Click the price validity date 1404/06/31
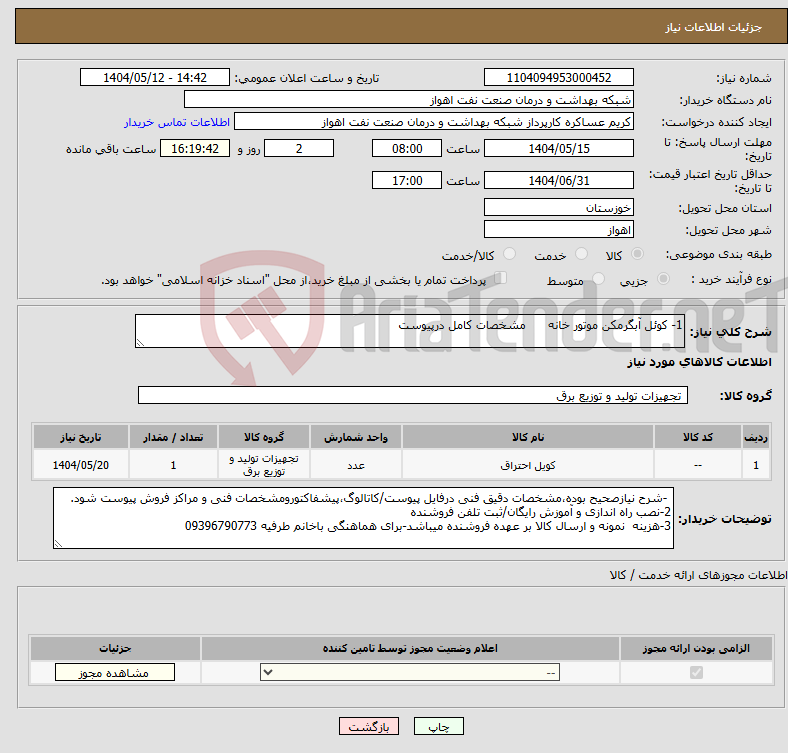Screen dimensions: 788x753 [x=558, y=180]
